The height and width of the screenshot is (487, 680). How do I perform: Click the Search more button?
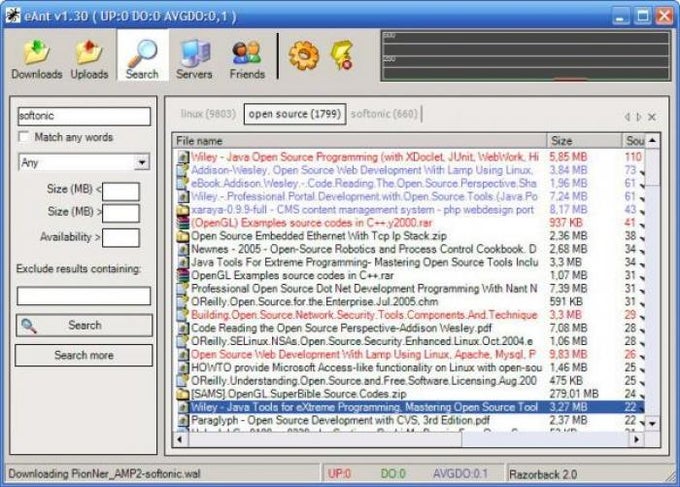coord(84,356)
